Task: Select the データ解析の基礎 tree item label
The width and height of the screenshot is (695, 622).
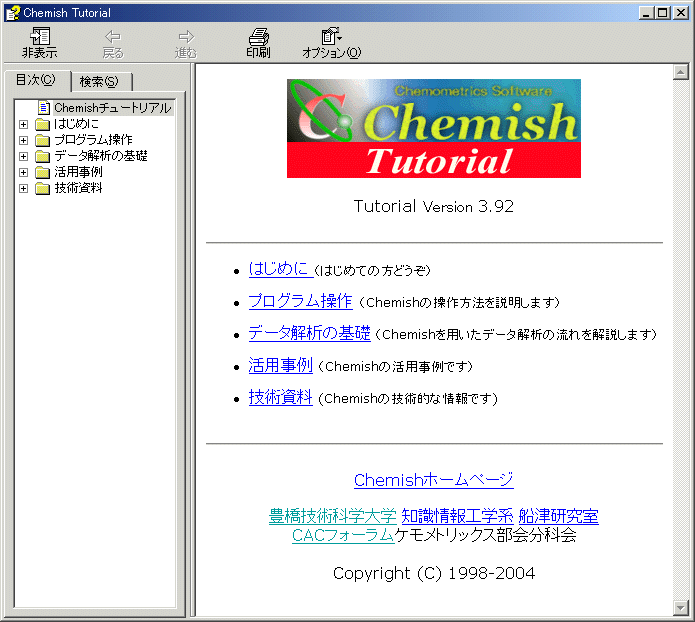Action: point(101,156)
